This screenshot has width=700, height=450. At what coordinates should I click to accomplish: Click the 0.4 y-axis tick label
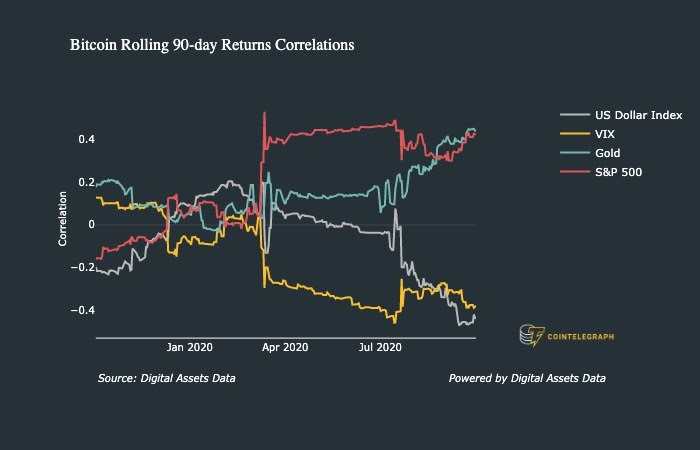87,139
